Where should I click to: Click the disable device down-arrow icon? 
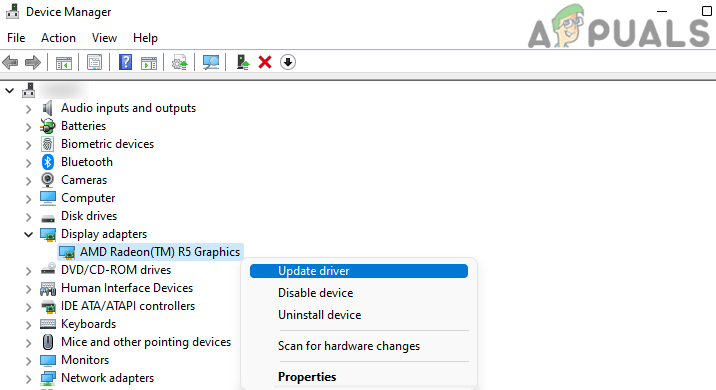coord(288,62)
